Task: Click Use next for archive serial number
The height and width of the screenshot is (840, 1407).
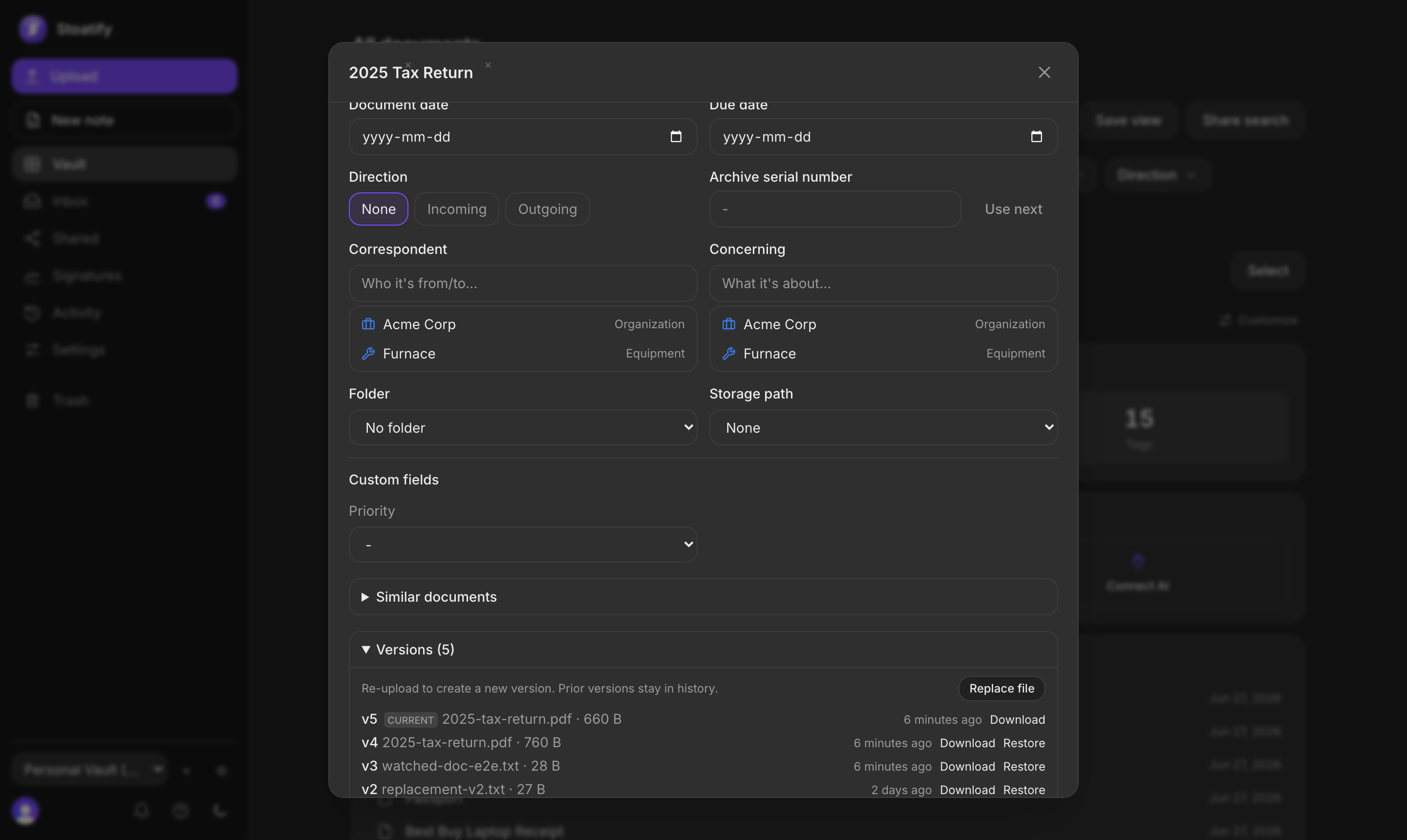Action: (x=1013, y=209)
